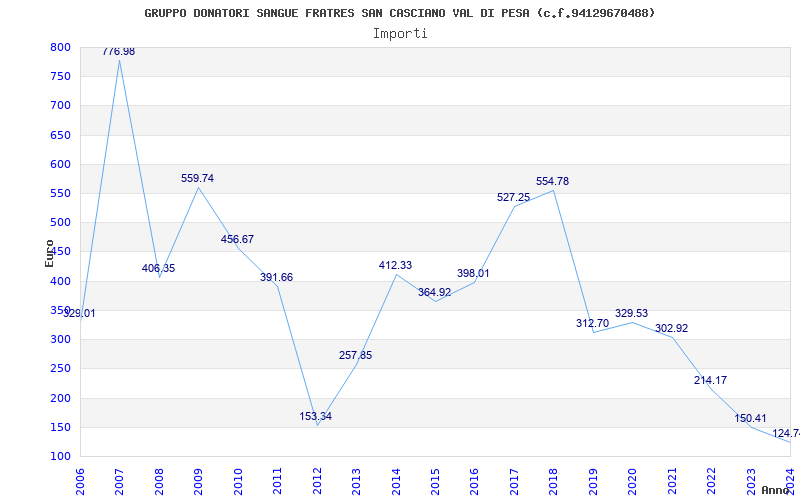
Task: Click the 2014 year axis label
Action: pyautogui.click(x=396, y=481)
